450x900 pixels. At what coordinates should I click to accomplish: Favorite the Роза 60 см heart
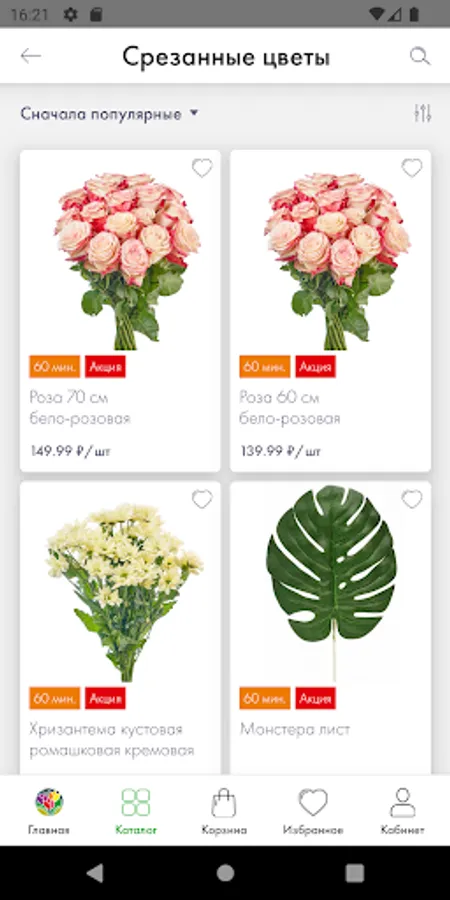tap(412, 168)
